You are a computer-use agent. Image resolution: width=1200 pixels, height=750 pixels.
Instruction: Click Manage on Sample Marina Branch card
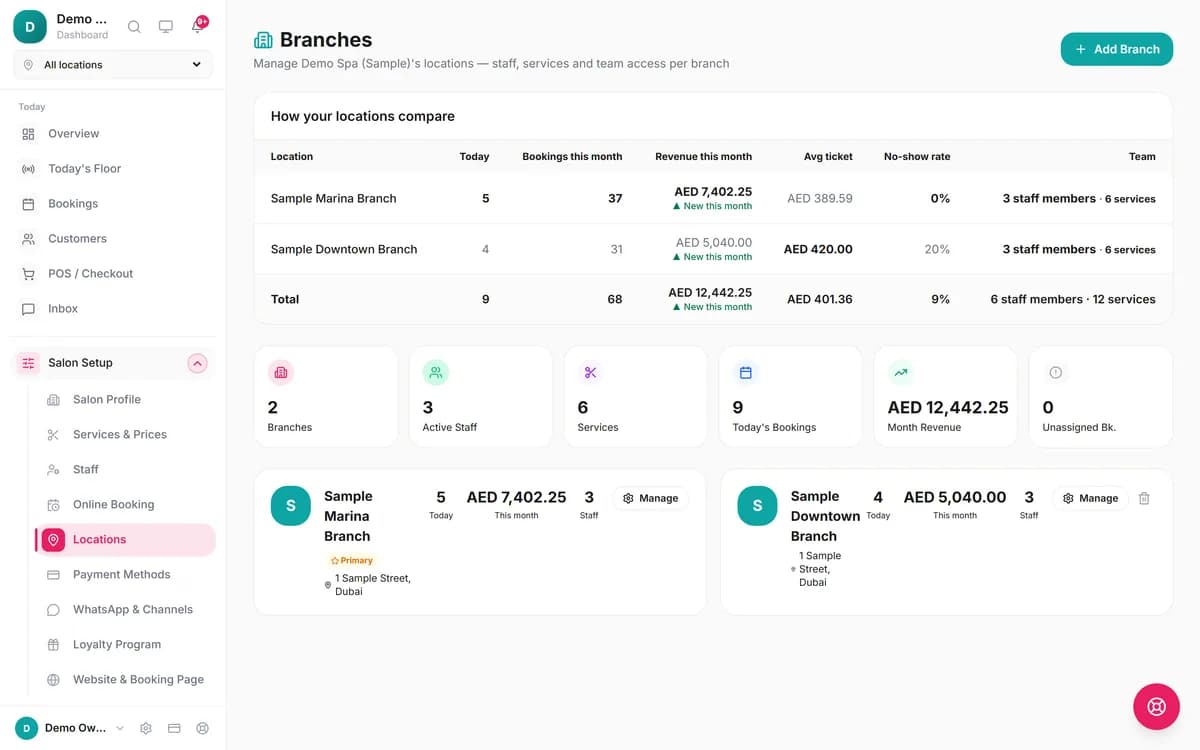650,498
